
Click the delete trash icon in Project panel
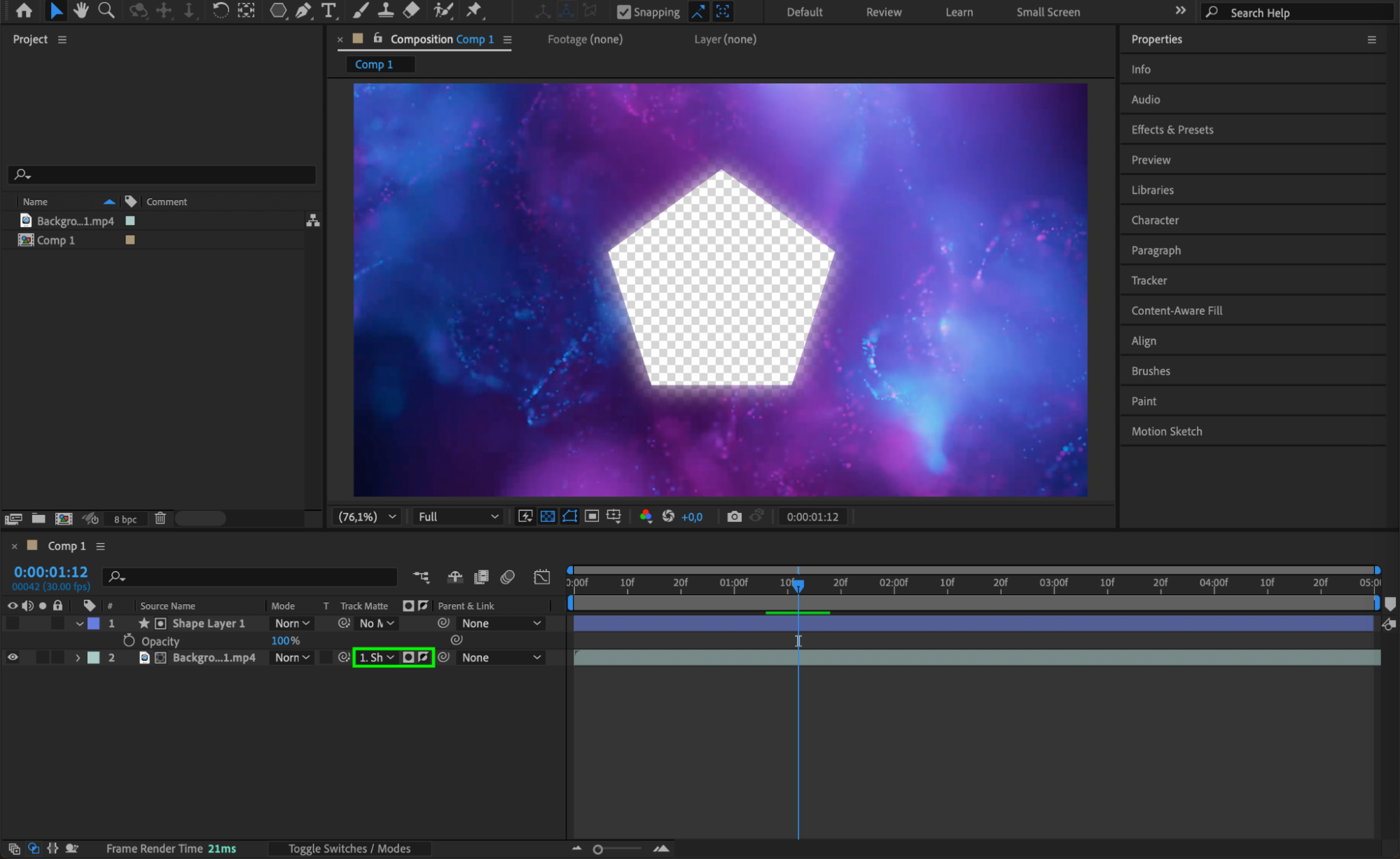coord(160,518)
